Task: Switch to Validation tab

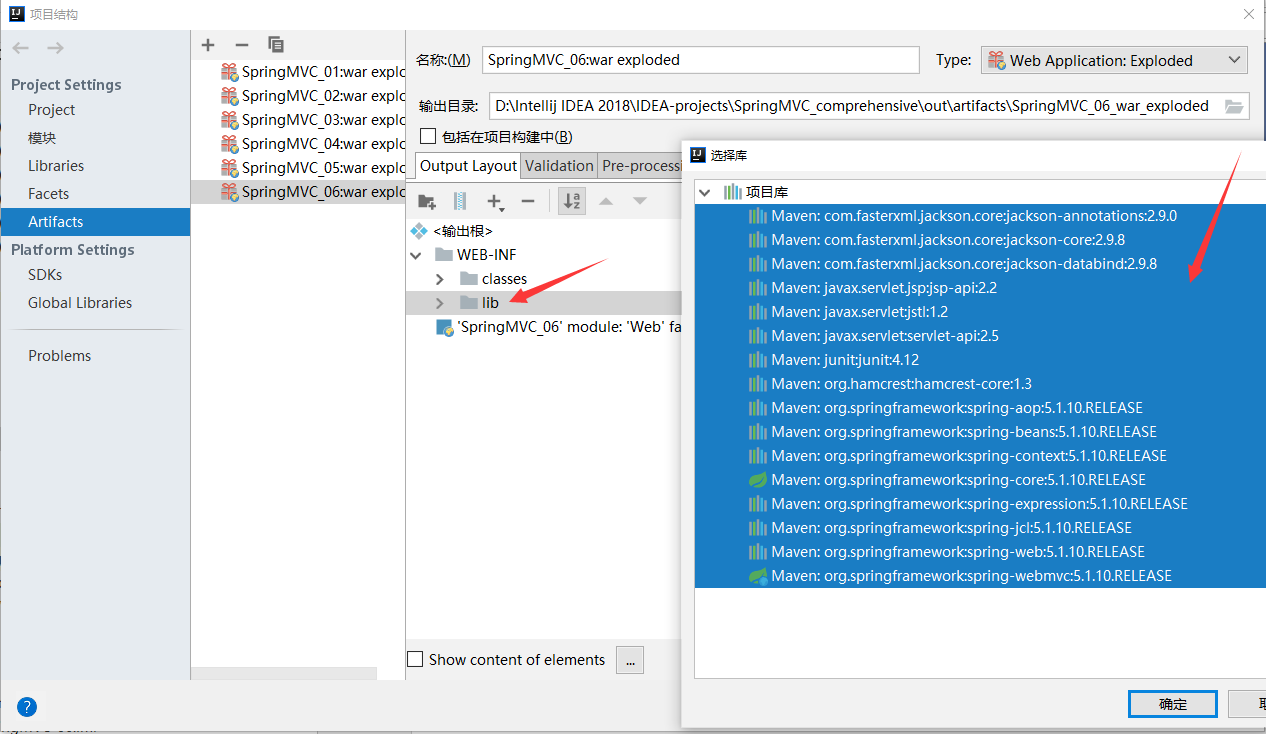Action: [x=559, y=166]
